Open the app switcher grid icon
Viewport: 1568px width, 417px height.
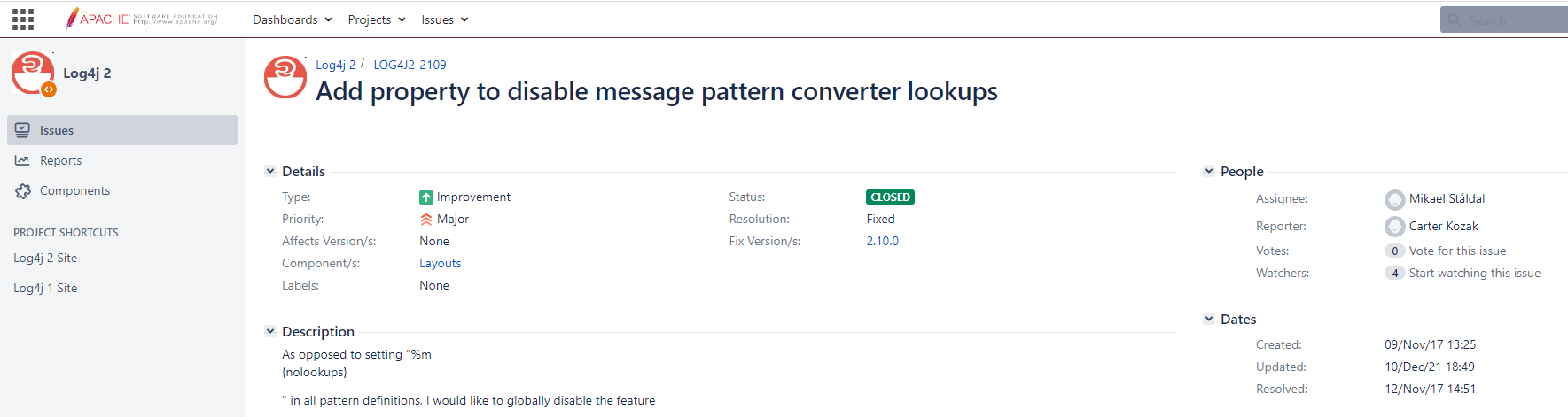[x=23, y=19]
